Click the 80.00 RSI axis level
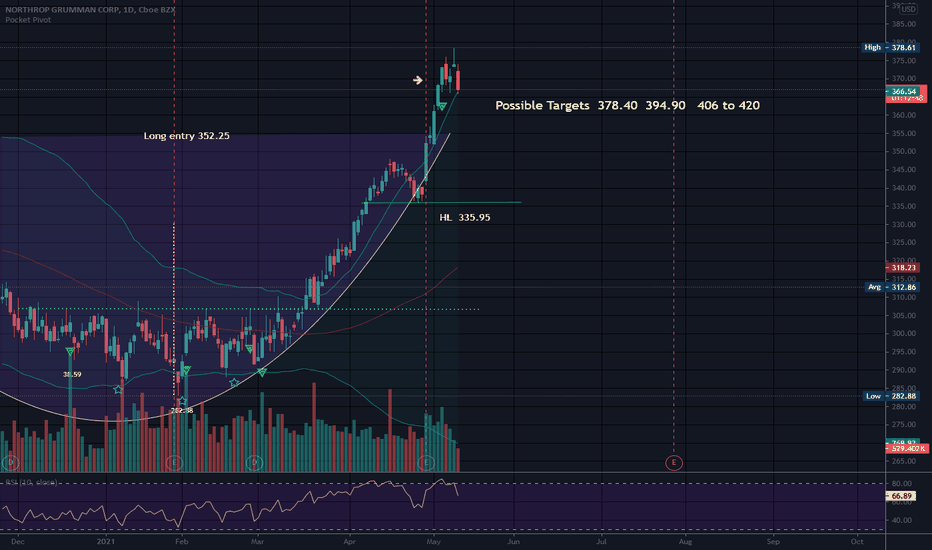932x550 pixels. click(x=902, y=484)
